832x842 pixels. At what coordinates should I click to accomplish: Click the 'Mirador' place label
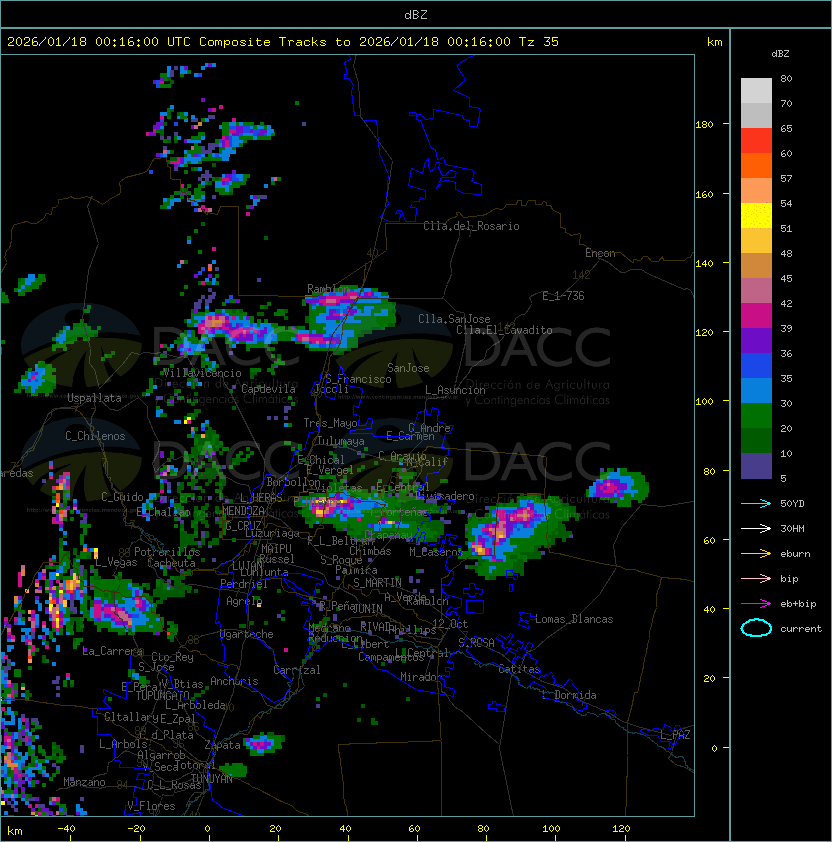422,677
